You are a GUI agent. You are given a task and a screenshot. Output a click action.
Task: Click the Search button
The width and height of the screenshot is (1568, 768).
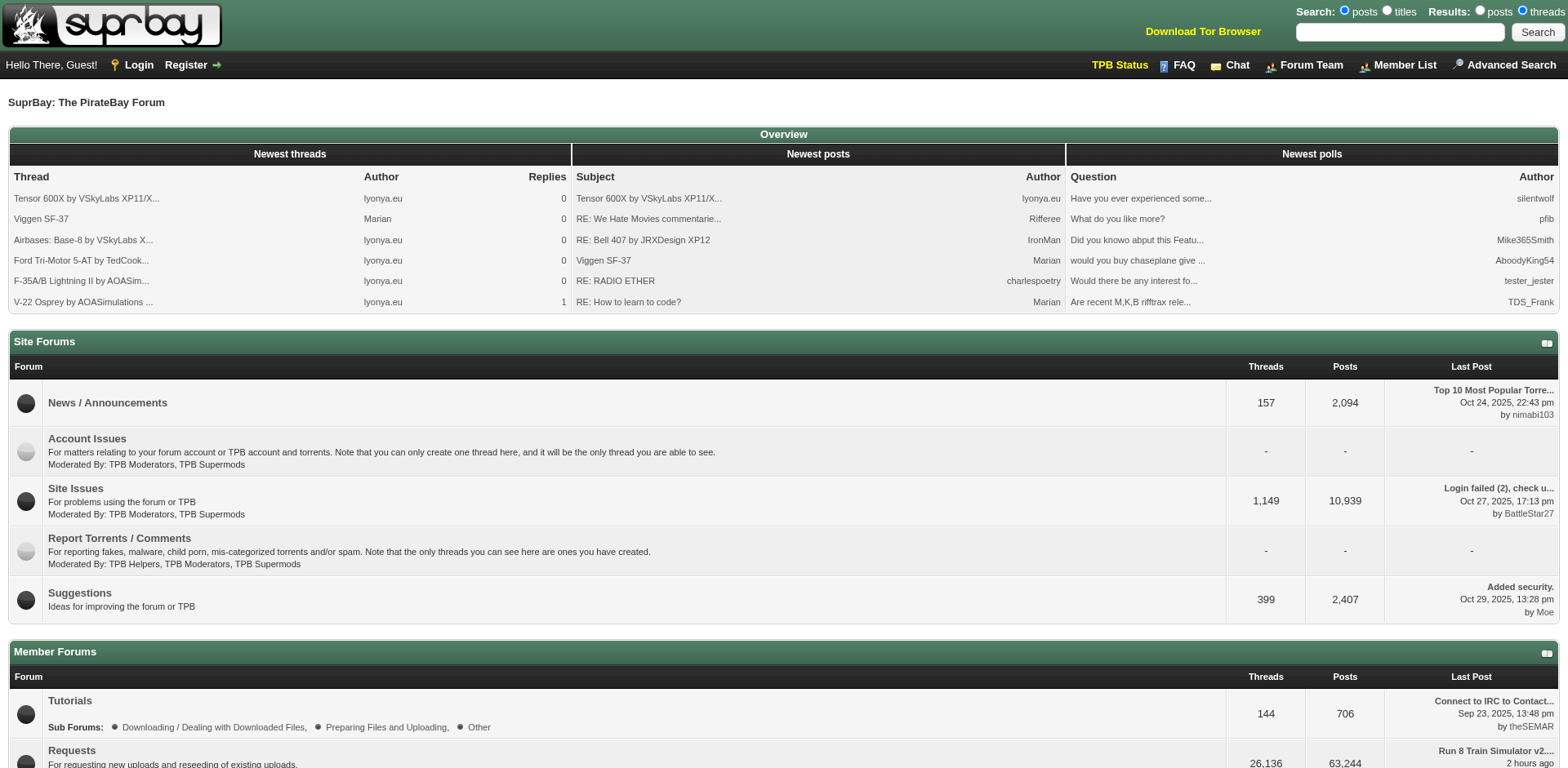coord(1538,33)
